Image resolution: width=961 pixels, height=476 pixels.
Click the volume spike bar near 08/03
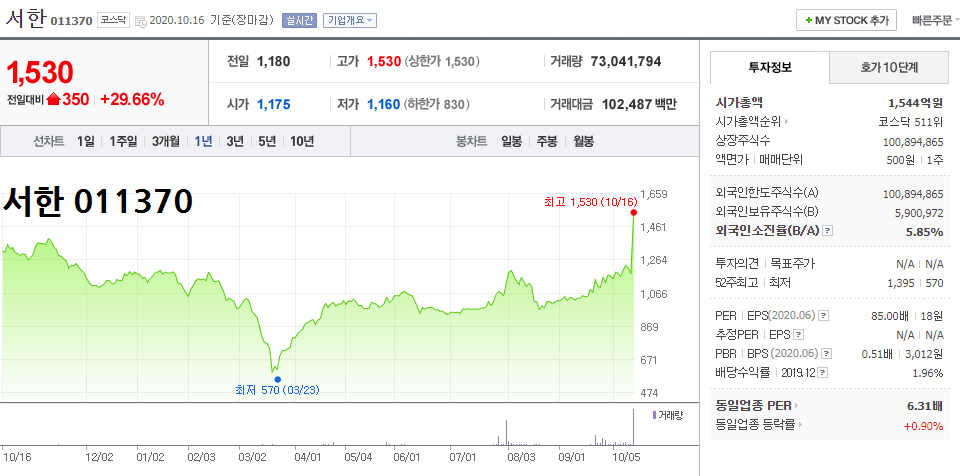pos(506,433)
